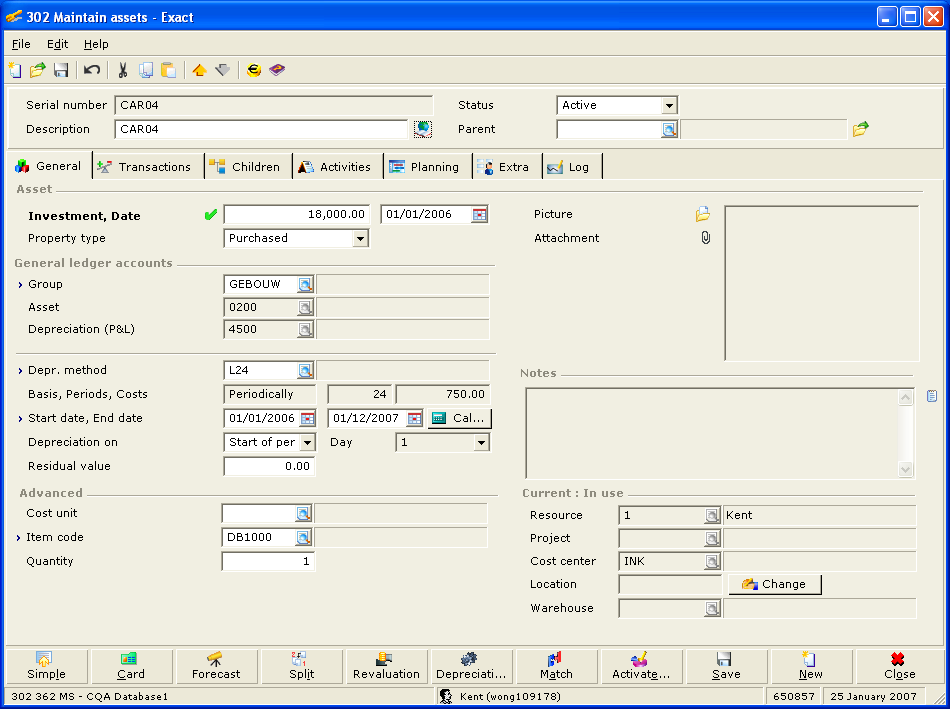950x709 pixels.
Task: Open the purple help book icon
Action: [277, 70]
